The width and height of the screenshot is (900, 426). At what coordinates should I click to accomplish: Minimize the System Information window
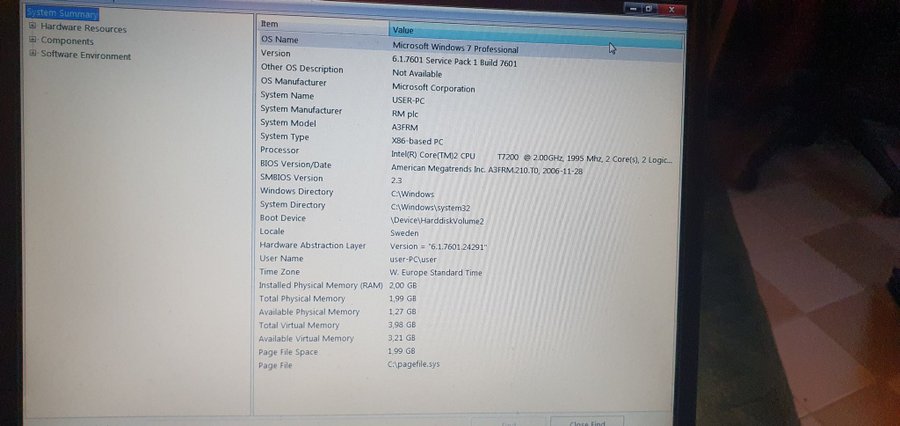634,9
